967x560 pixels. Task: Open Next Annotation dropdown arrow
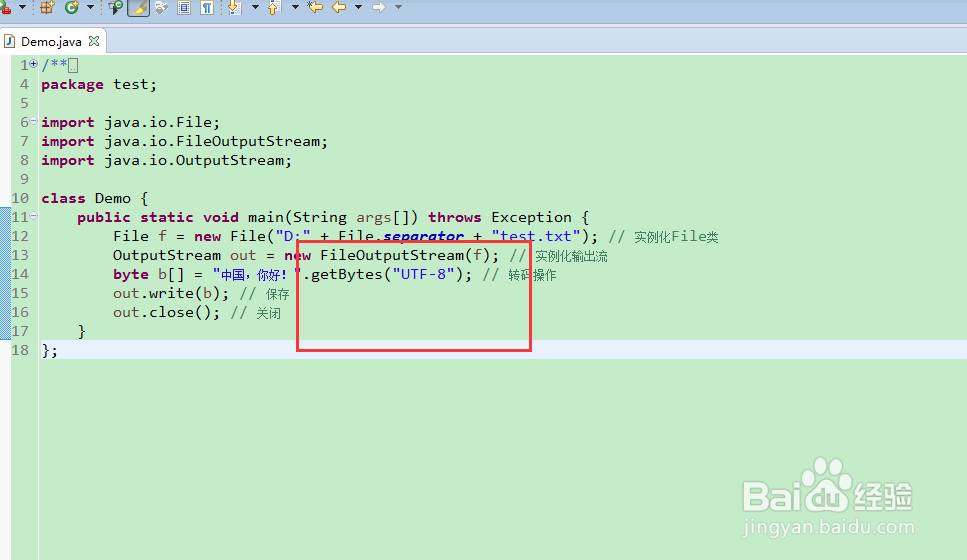(x=255, y=7)
